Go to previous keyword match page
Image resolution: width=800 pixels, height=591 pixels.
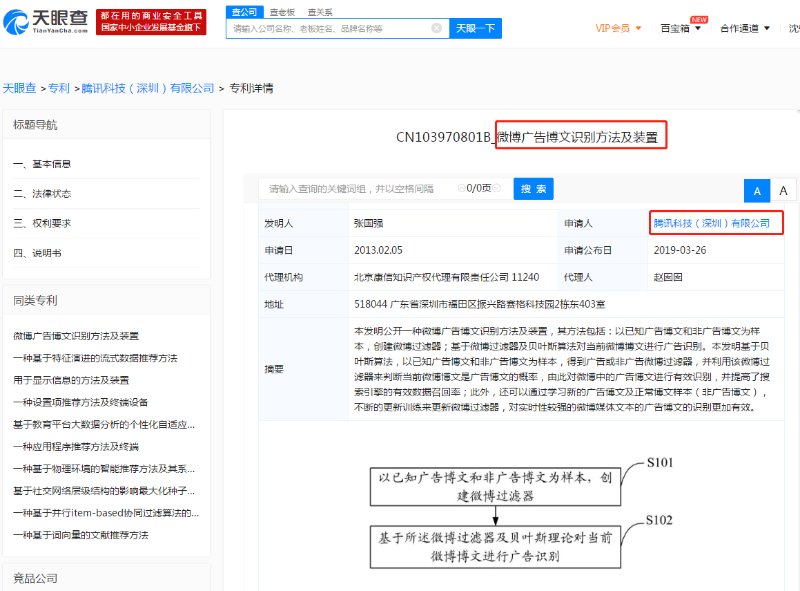pos(461,188)
